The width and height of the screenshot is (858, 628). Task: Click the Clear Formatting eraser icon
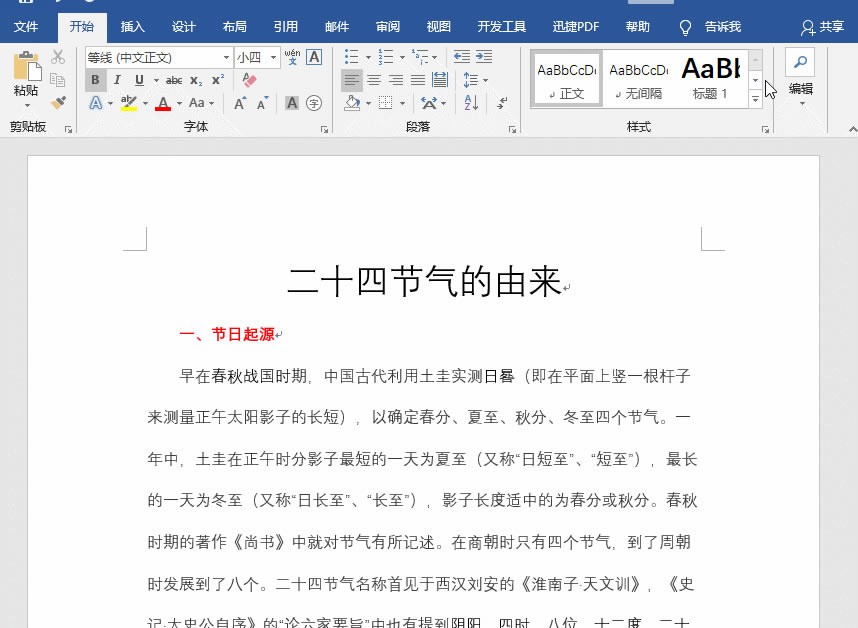250,80
